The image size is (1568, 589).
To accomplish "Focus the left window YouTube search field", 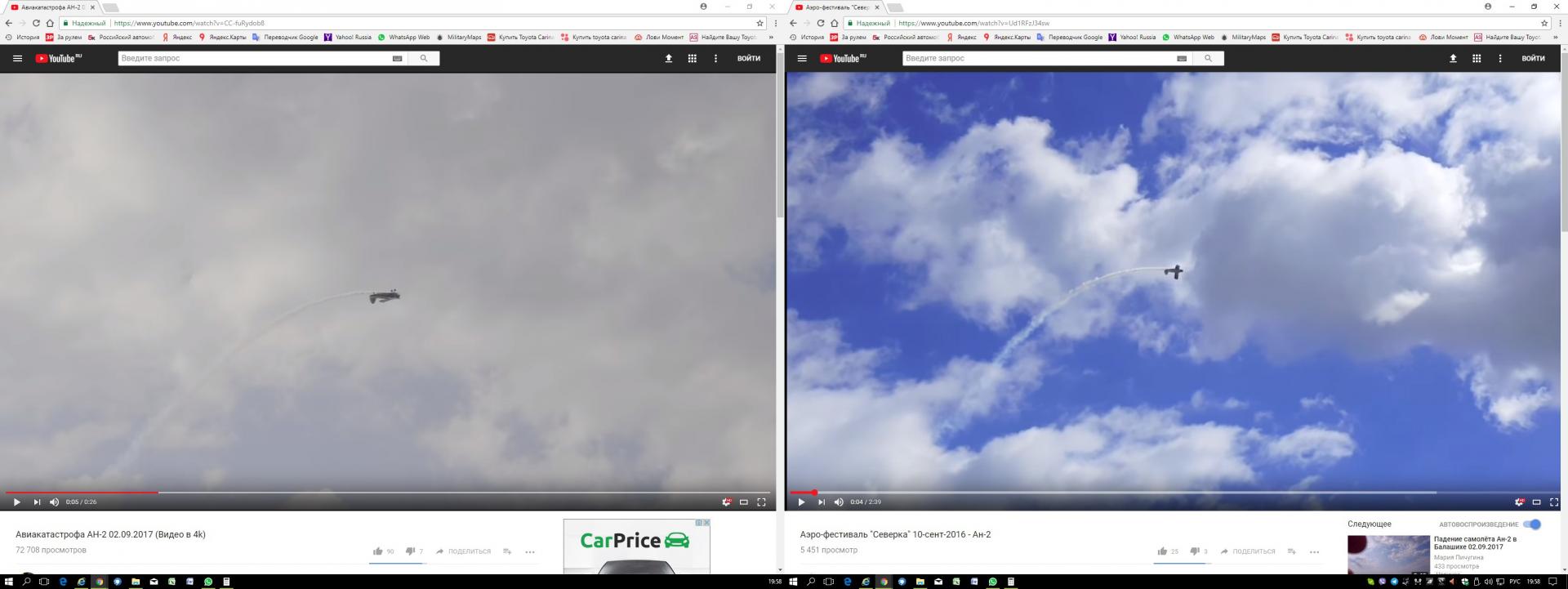I will pos(254,59).
